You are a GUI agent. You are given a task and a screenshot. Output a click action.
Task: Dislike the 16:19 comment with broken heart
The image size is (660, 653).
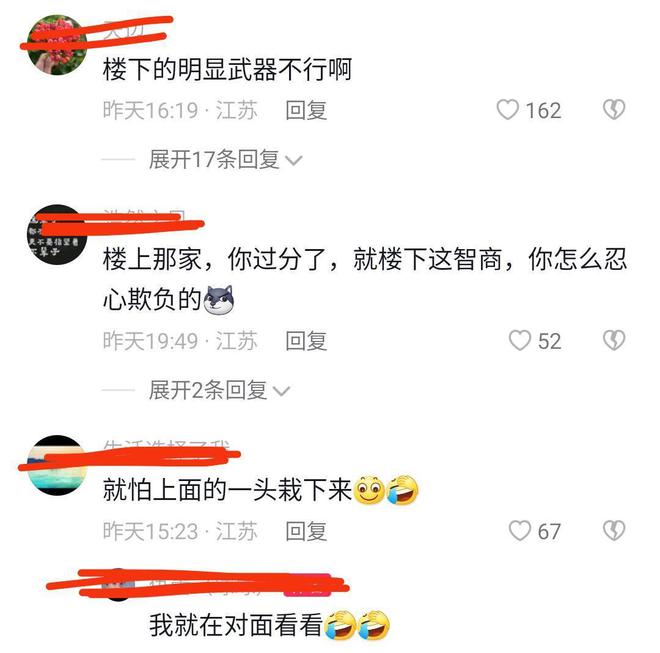614,110
